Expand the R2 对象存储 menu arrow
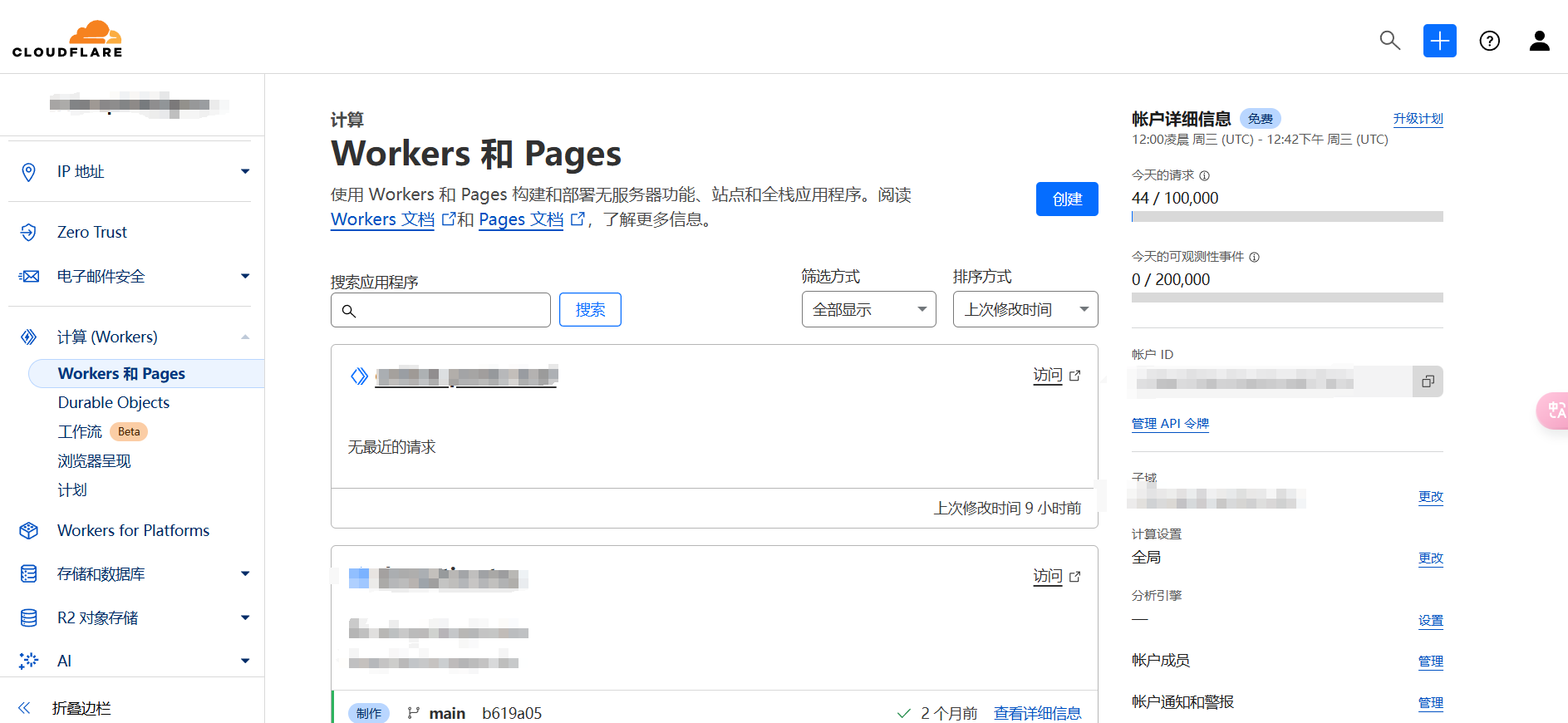1568x723 pixels. click(x=245, y=617)
